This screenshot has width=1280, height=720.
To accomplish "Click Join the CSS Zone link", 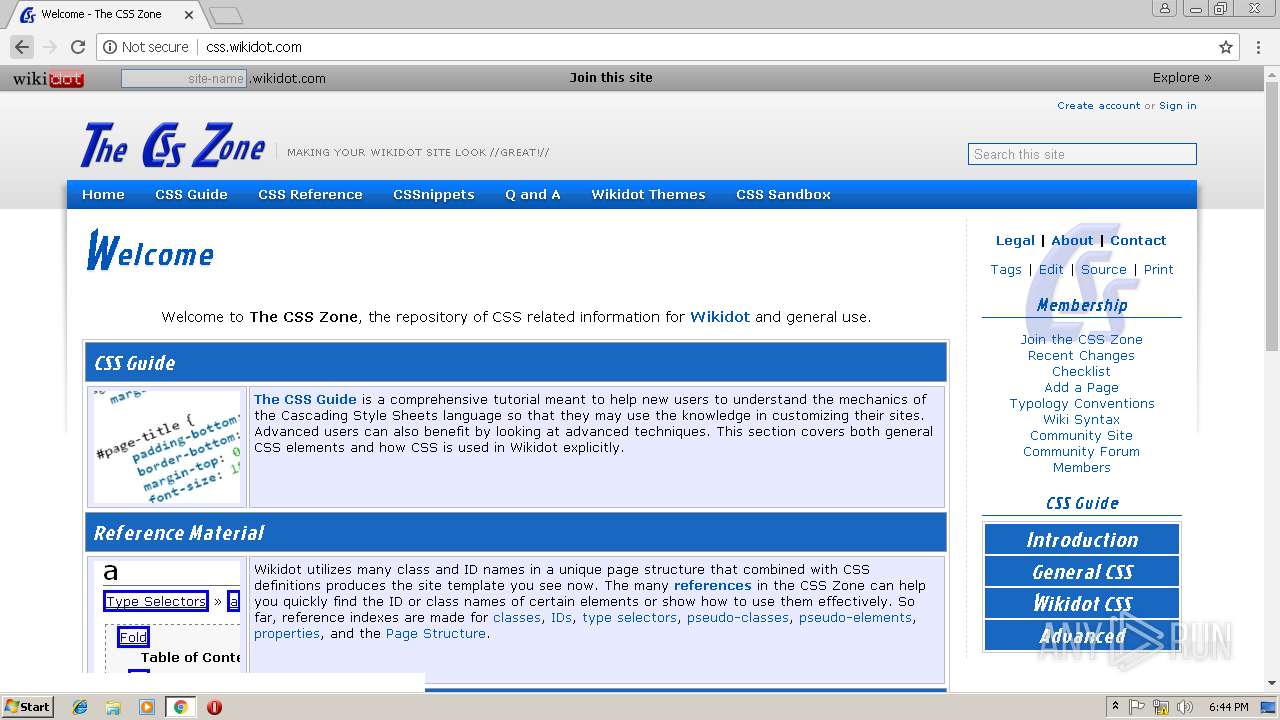I will pyautogui.click(x=1081, y=339).
